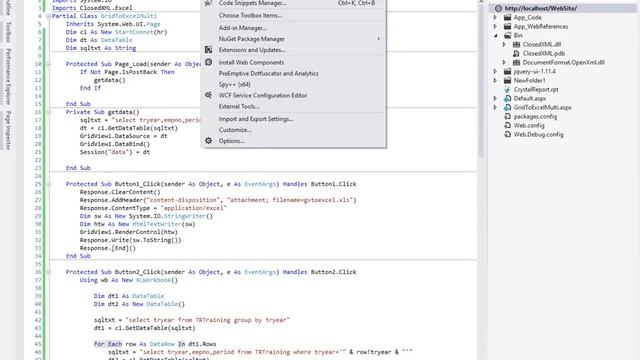Click the Extensions and Updates icon
Screen dimensions: 640x360
209,50
